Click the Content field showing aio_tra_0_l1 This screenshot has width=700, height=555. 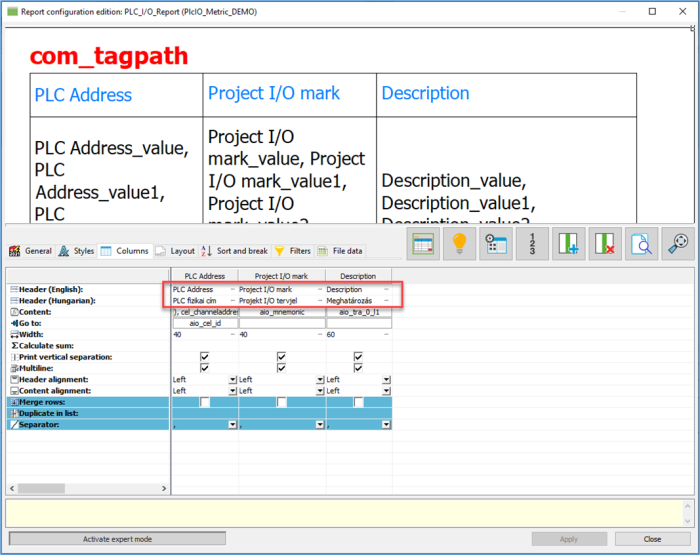coord(358,312)
